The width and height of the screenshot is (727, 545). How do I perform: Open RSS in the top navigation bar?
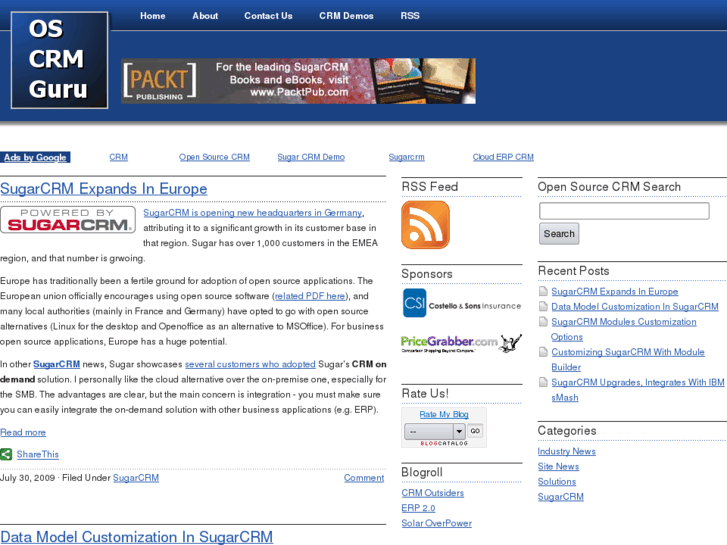point(410,16)
